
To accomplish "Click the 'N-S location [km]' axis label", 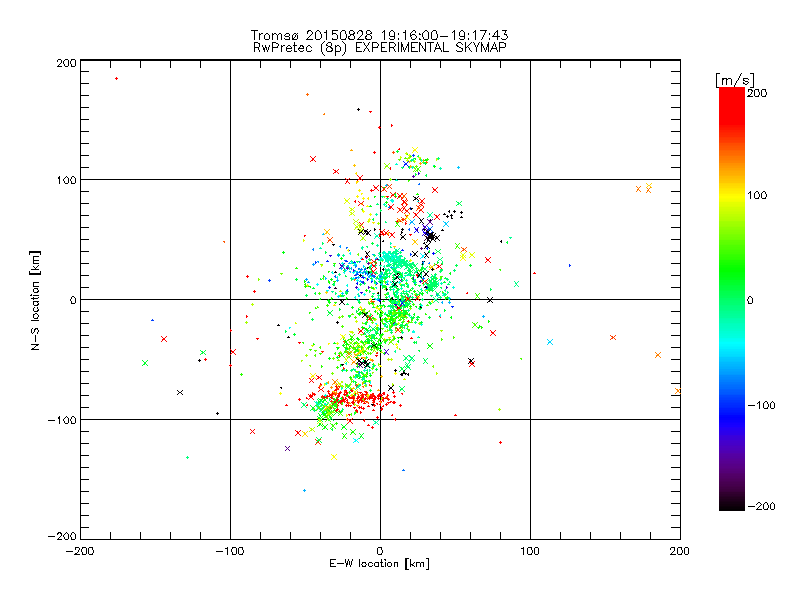I will (x=35, y=300).
